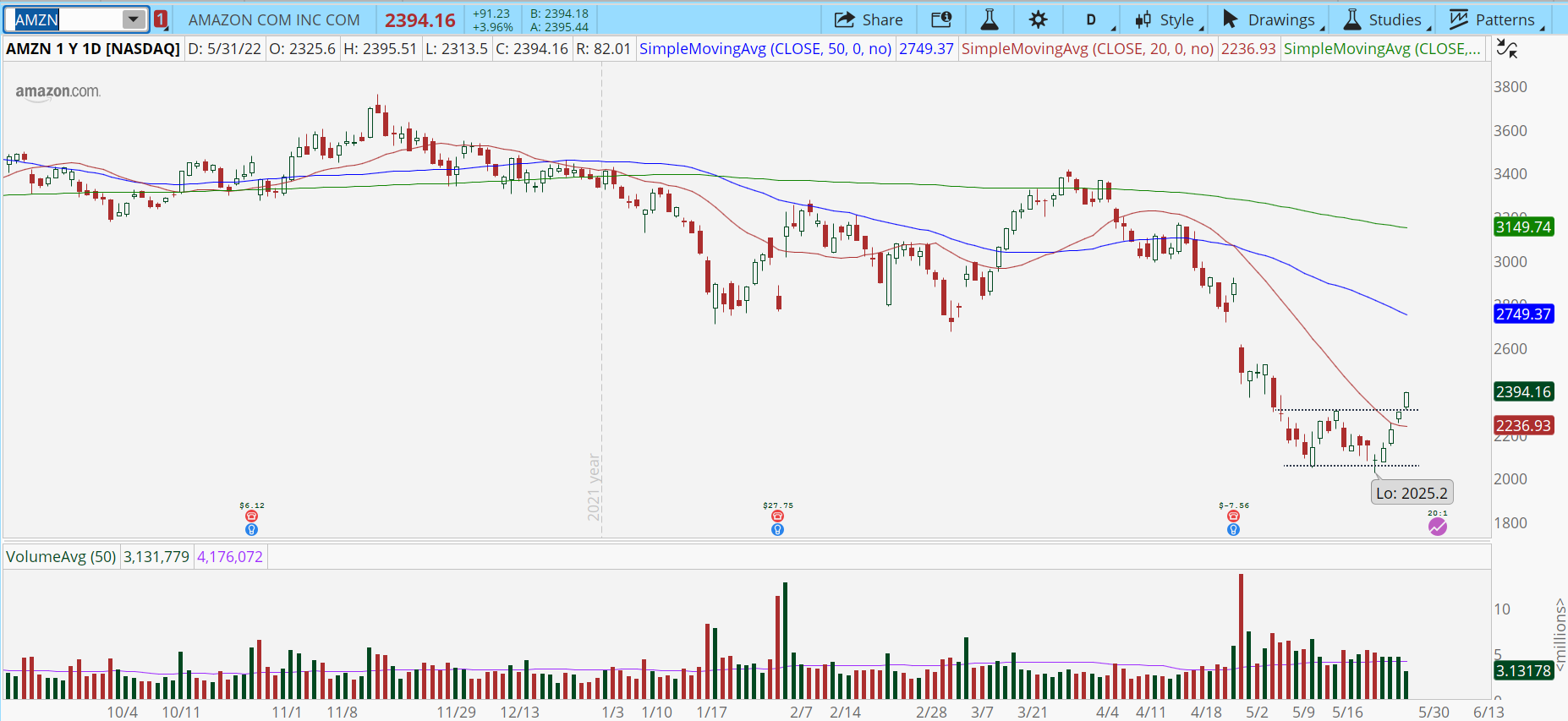Click the dark green 2394.16 price axis bubble
Viewport: 1568px width, 721px height.
click(1523, 391)
